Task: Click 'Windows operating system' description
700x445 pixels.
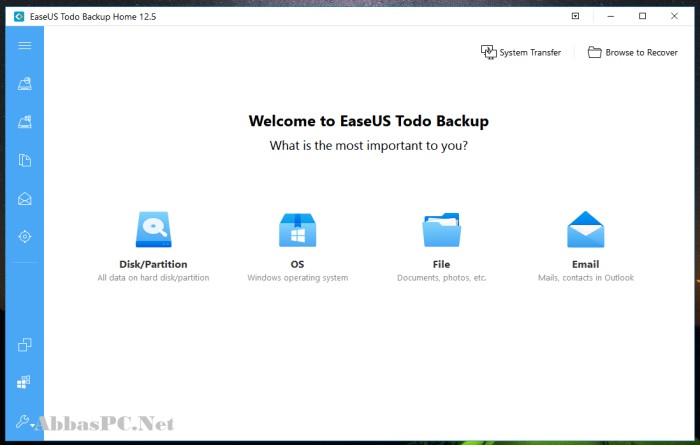Action: click(298, 278)
